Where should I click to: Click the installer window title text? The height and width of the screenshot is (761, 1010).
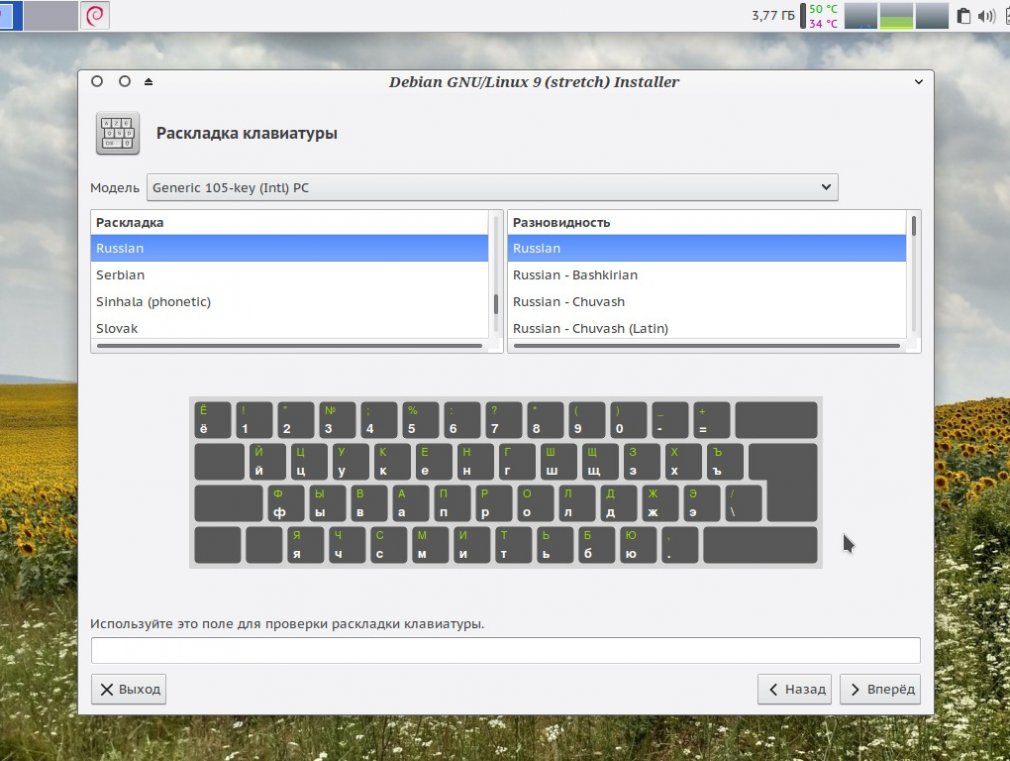533,82
